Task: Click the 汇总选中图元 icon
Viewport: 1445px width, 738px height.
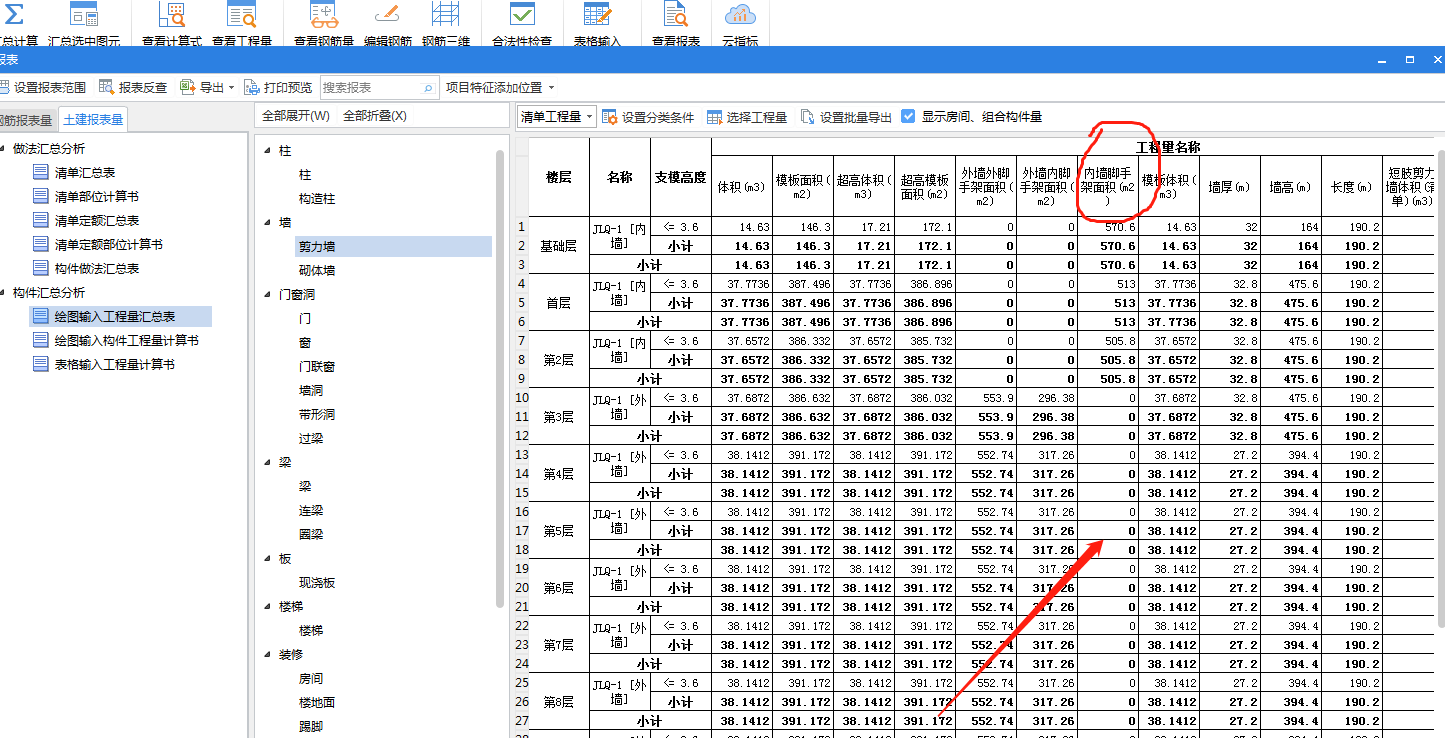Action: [x=84, y=14]
